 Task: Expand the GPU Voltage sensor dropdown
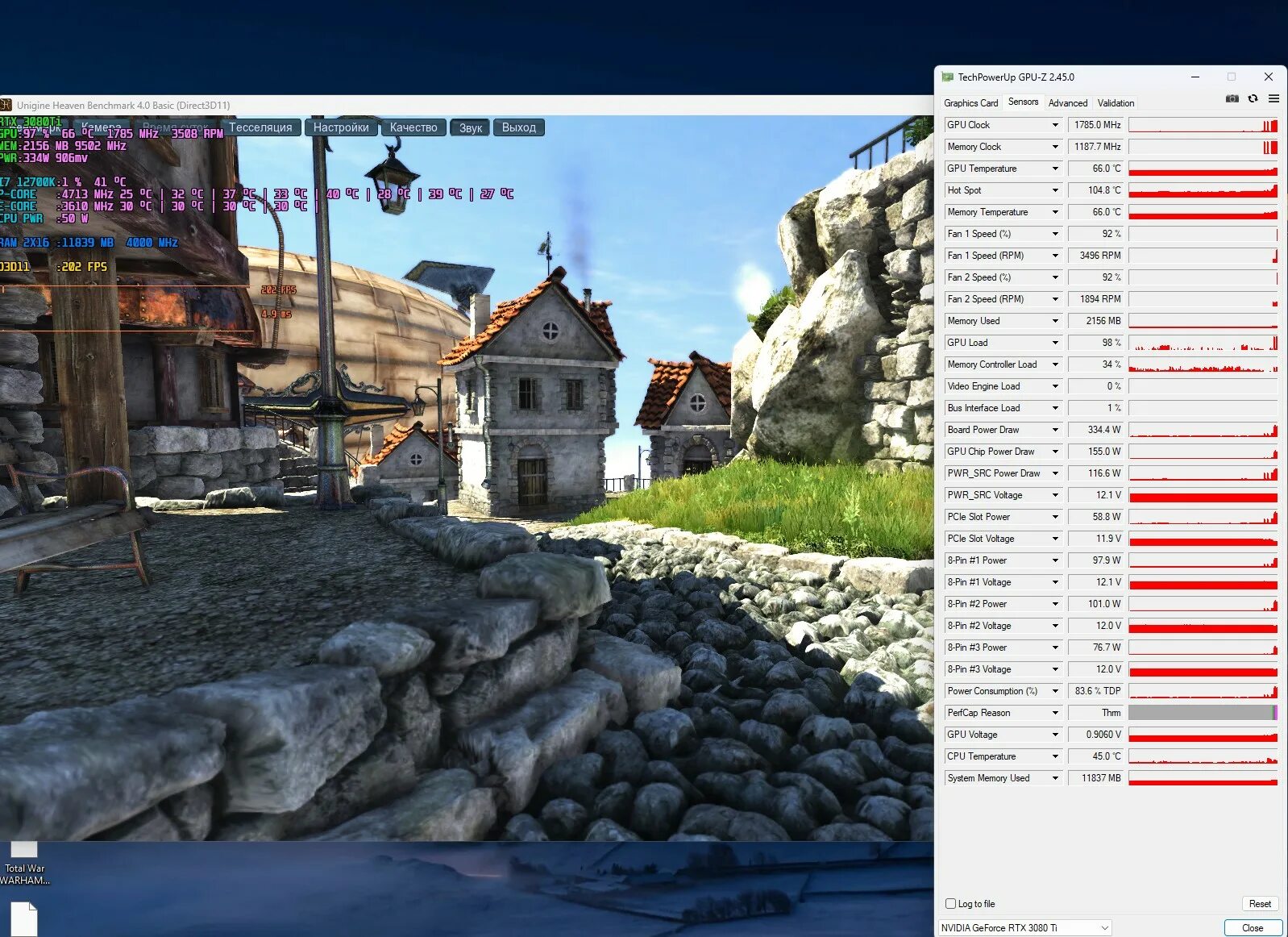click(x=1055, y=735)
